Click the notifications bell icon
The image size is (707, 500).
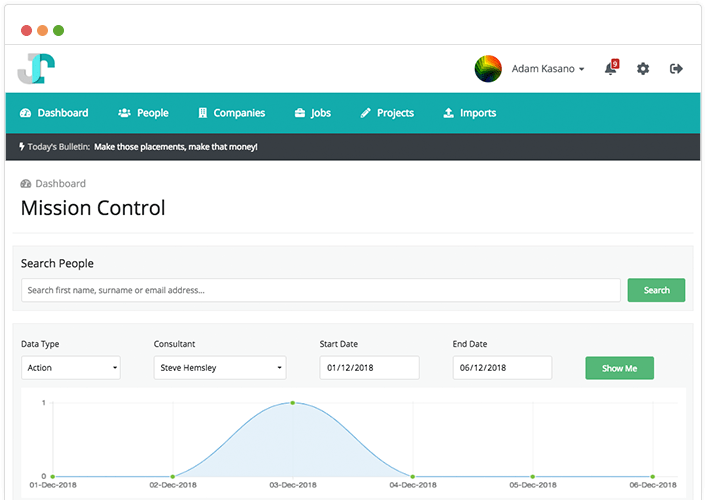[611, 69]
